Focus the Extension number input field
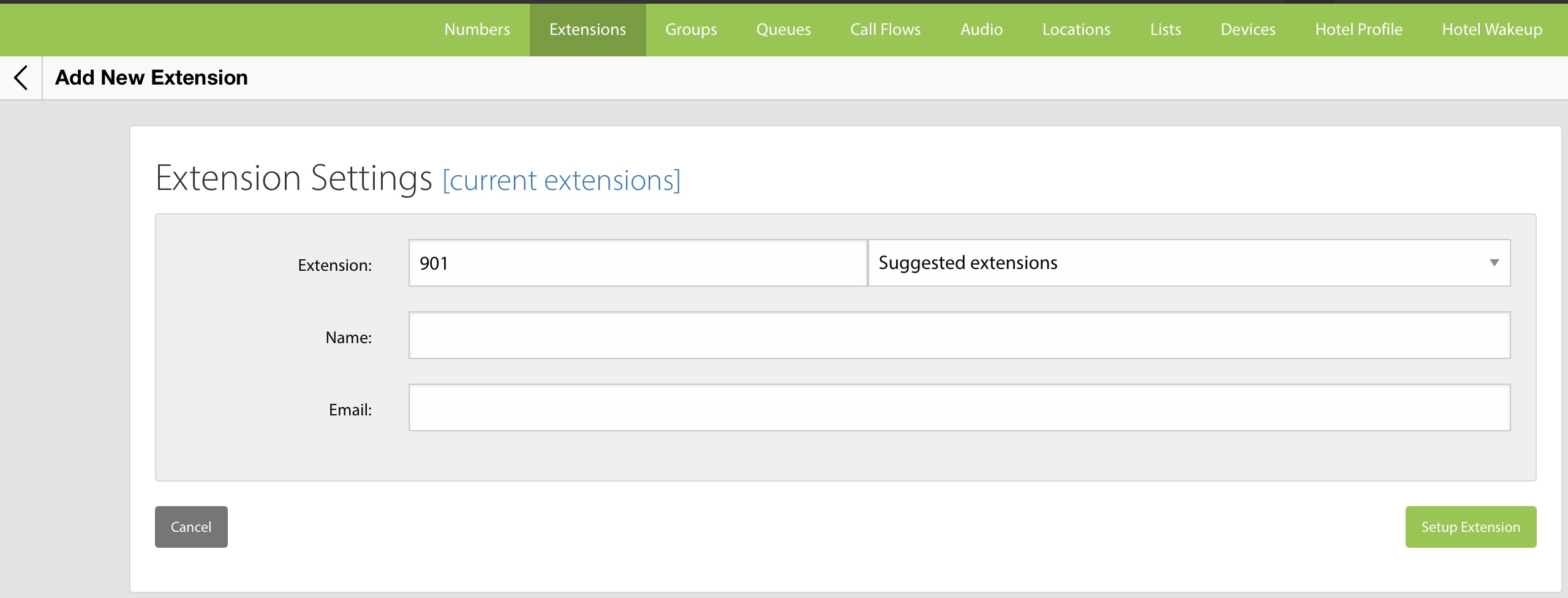Viewport: 1568px width, 598px height. pos(637,263)
